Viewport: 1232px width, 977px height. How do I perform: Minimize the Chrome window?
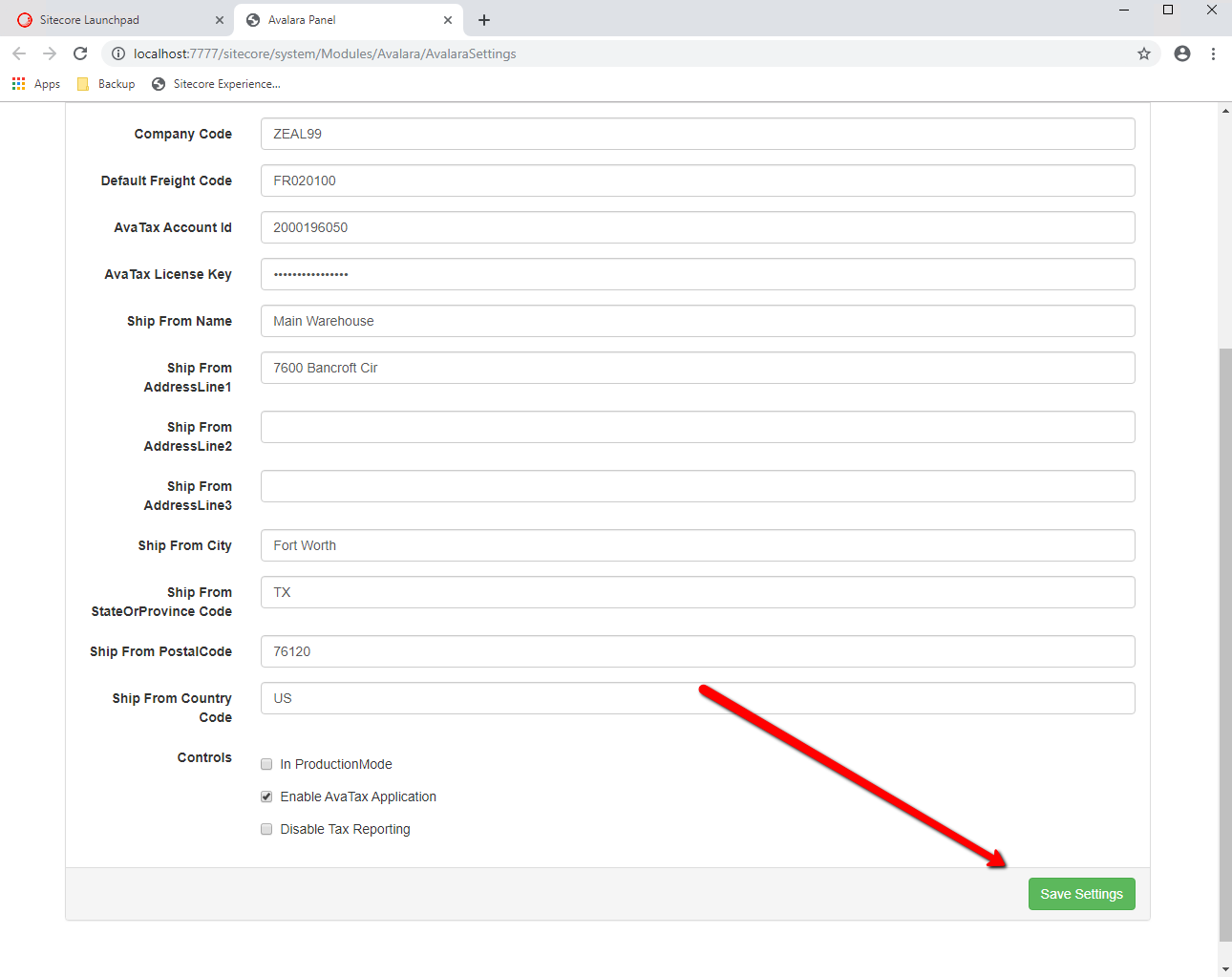[1124, 10]
